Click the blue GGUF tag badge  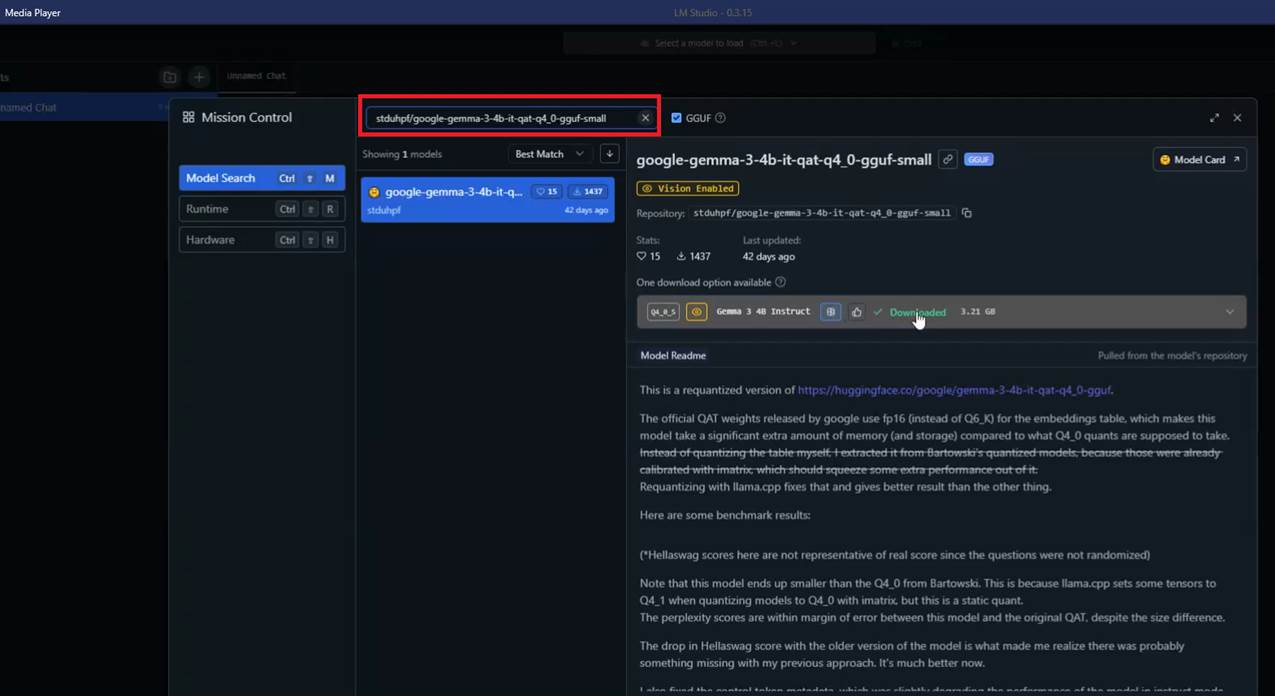point(978,159)
